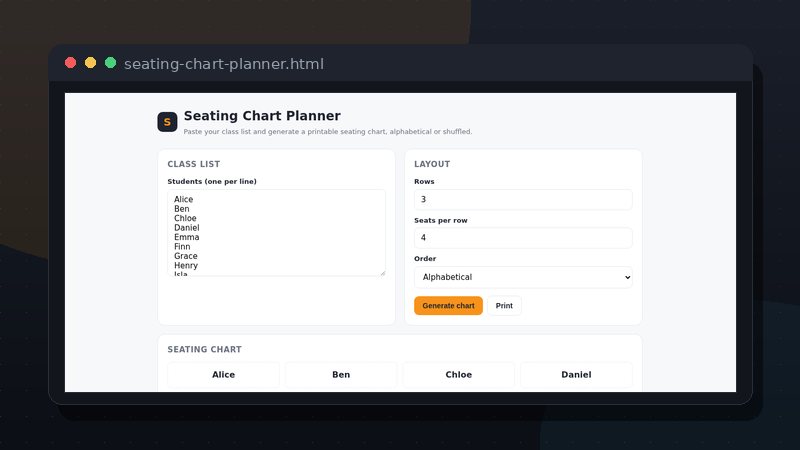Click the name Chloe in the student list

[x=185, y=218]
